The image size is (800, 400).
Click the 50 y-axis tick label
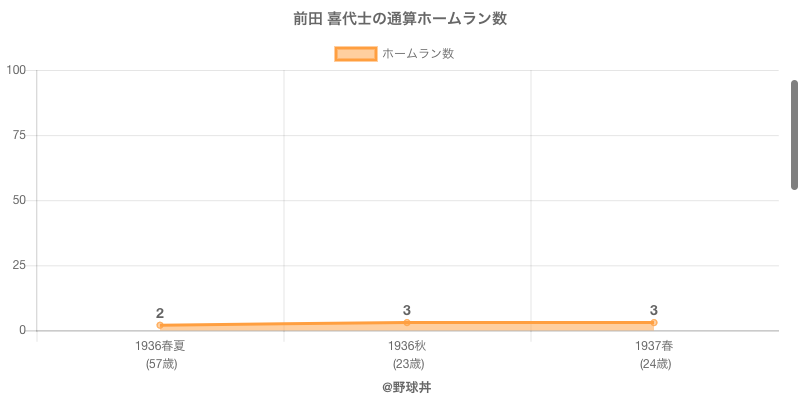pos(19,200)
